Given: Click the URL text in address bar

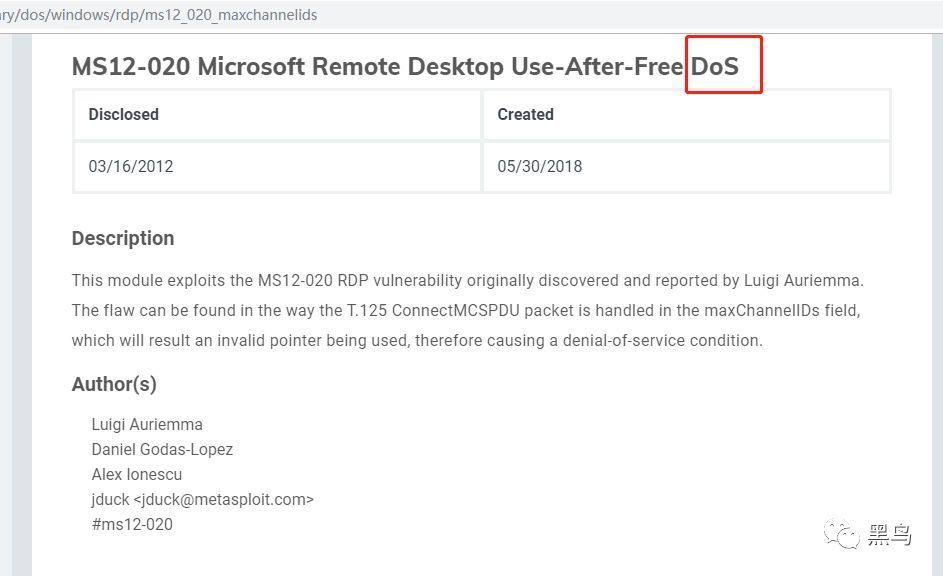Looking at the screenshot, I should click(159, 15).
